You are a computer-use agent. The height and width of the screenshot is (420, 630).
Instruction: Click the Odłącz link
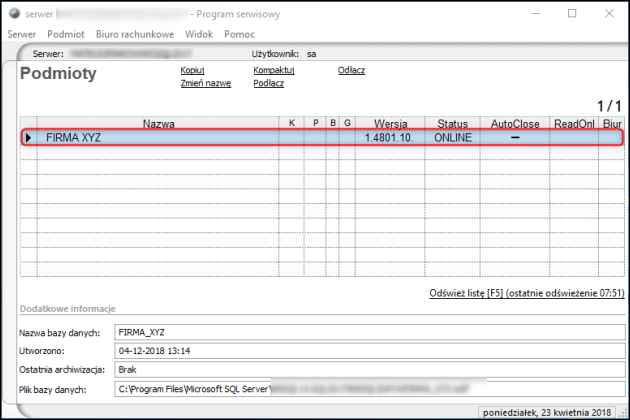click(352, 70)
